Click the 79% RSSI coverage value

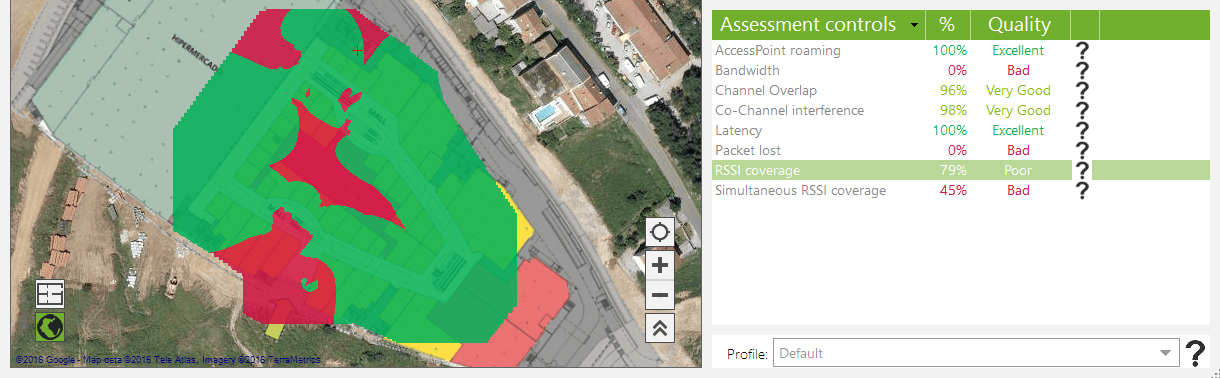coord(953,170)
